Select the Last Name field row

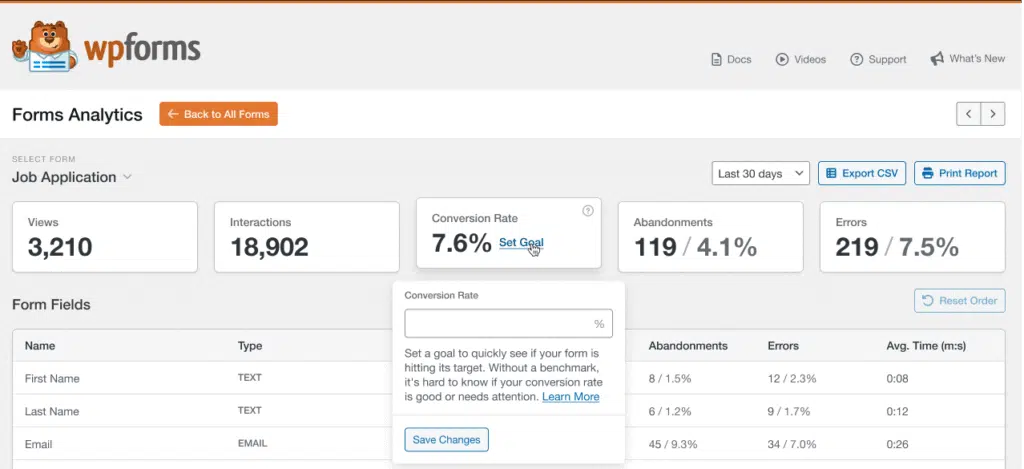click(509, 412)
